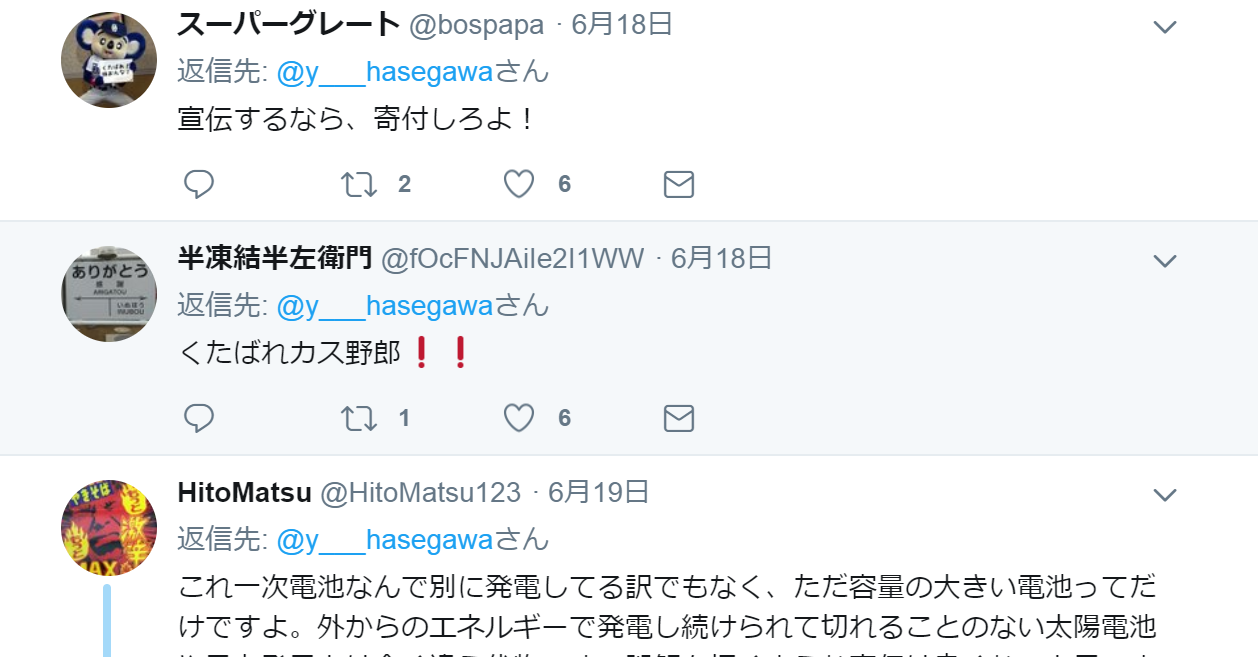This screenshot has width=1258, height=657.
Task: Reply to the 半凍結半左衛門 tweet
Action: (199, 418)
